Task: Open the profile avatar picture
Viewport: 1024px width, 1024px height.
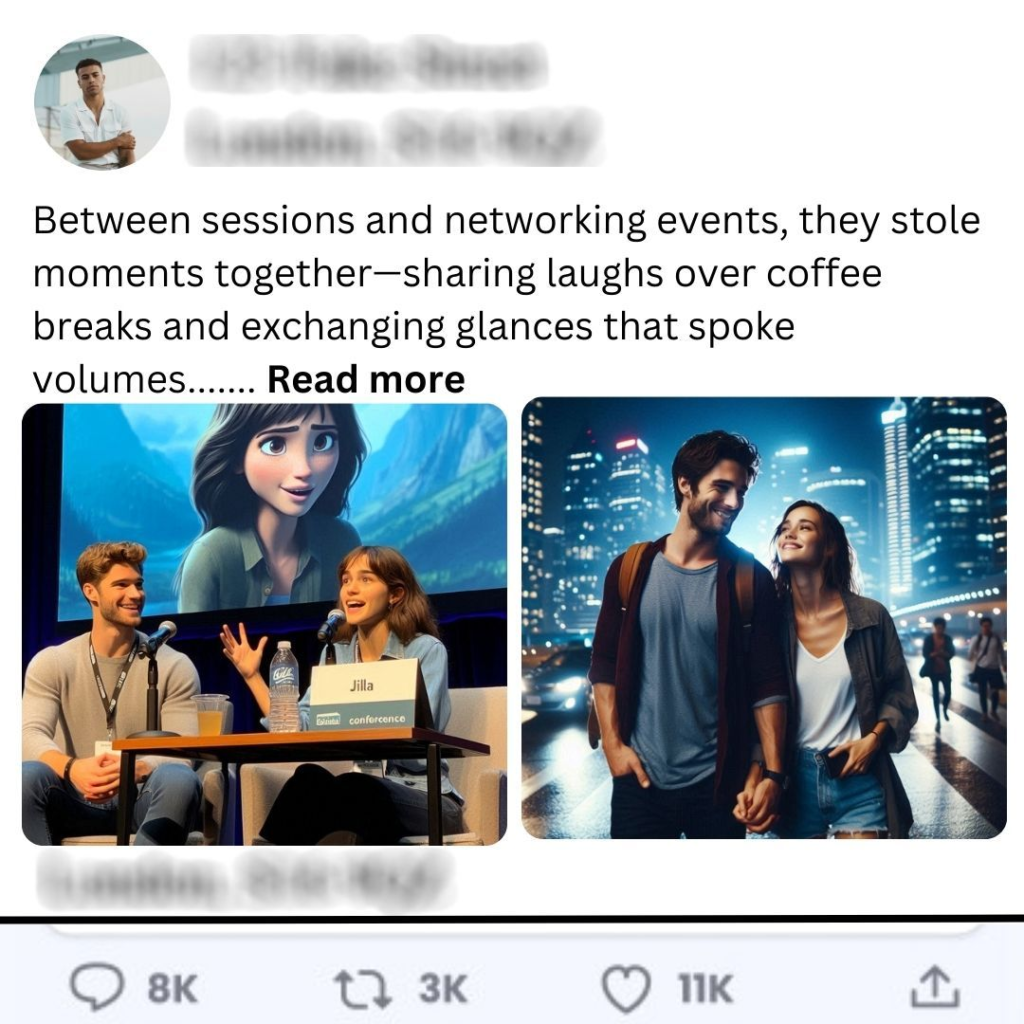Action: 103,102
